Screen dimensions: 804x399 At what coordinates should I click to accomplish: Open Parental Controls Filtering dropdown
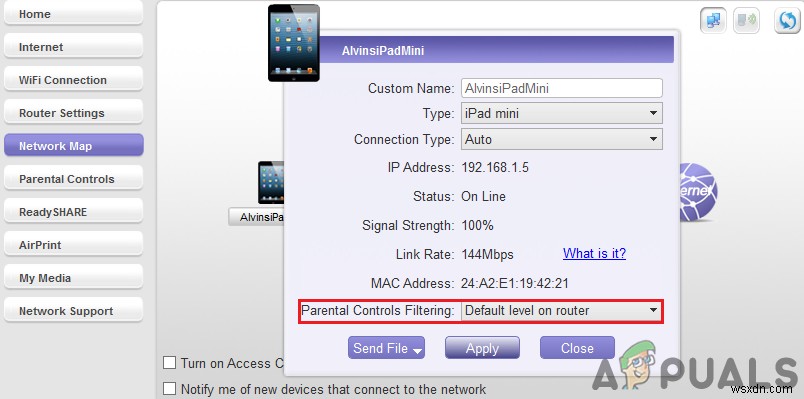point(562,310)
